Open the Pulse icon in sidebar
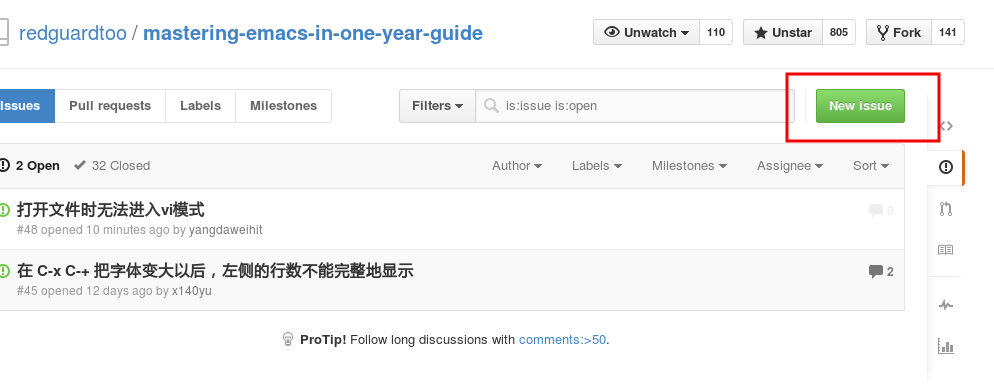 click(x=946, y=305)
